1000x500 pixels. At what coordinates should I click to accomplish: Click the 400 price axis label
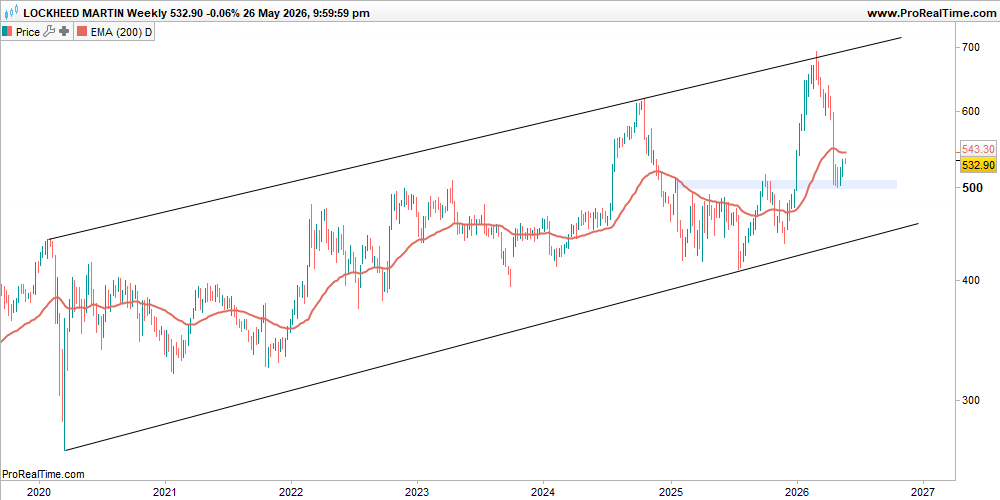point(971,280)
